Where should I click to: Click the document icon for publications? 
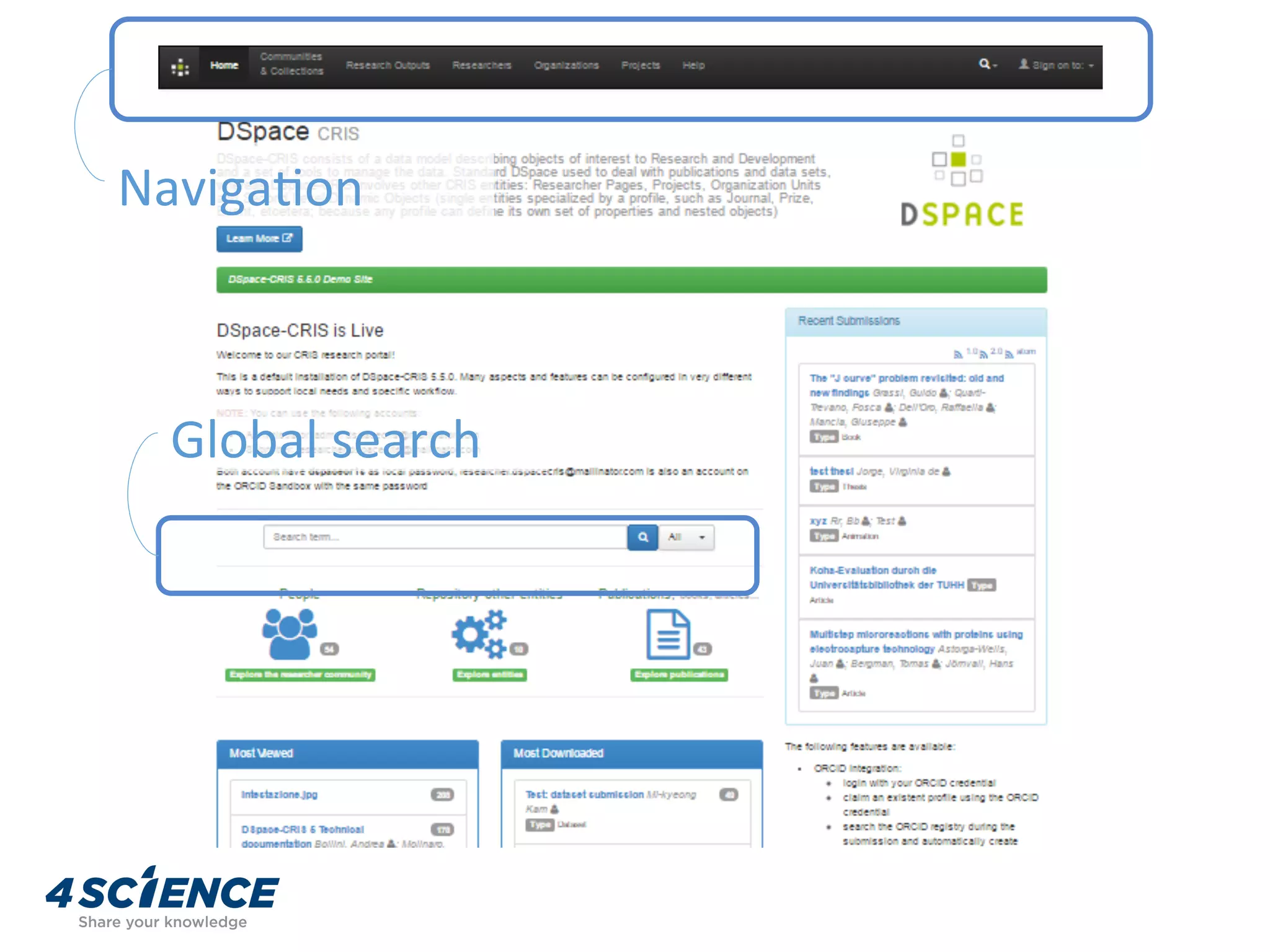pos(668,634)
